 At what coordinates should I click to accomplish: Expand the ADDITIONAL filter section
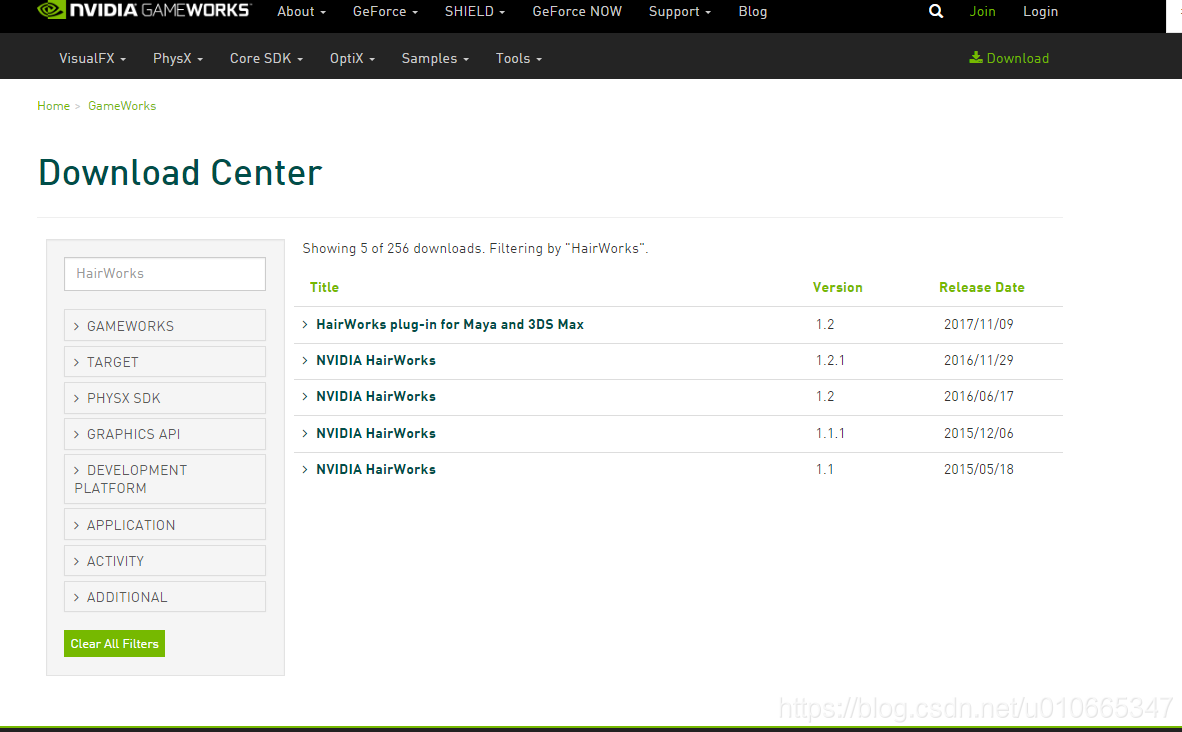click(x=165, y=597)
